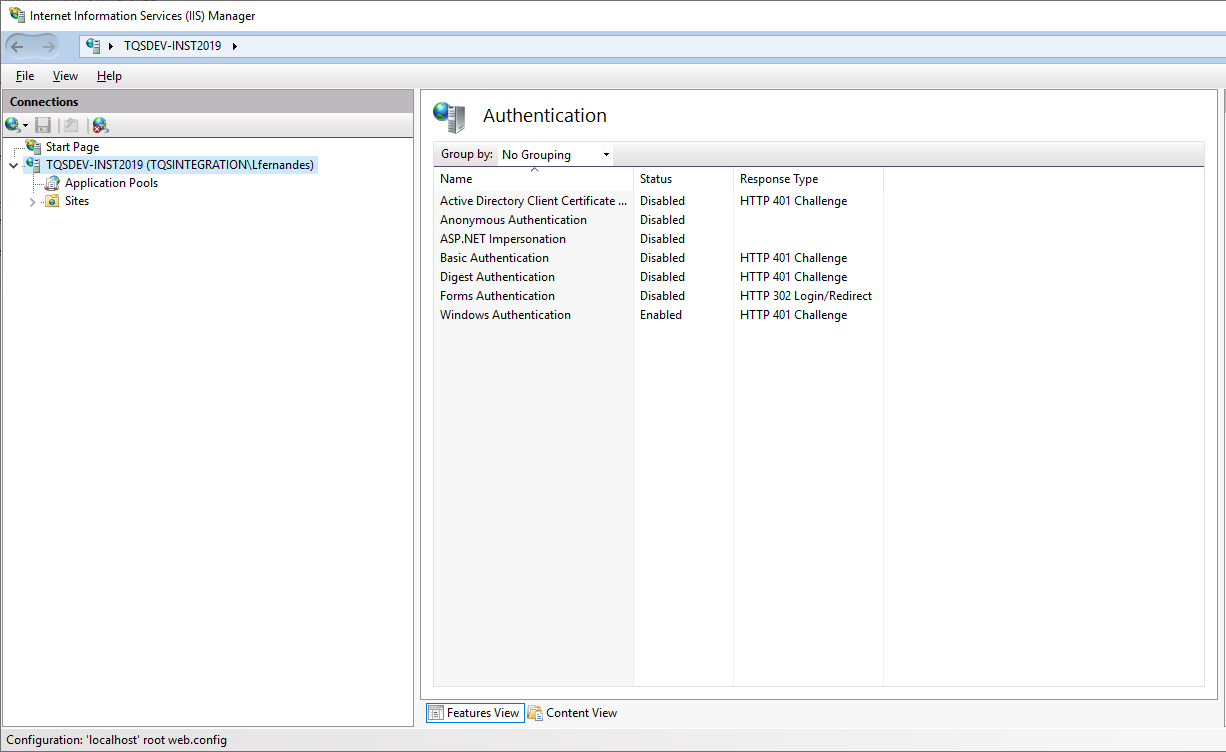Click the Start Page icon in tree

point(34,147)
